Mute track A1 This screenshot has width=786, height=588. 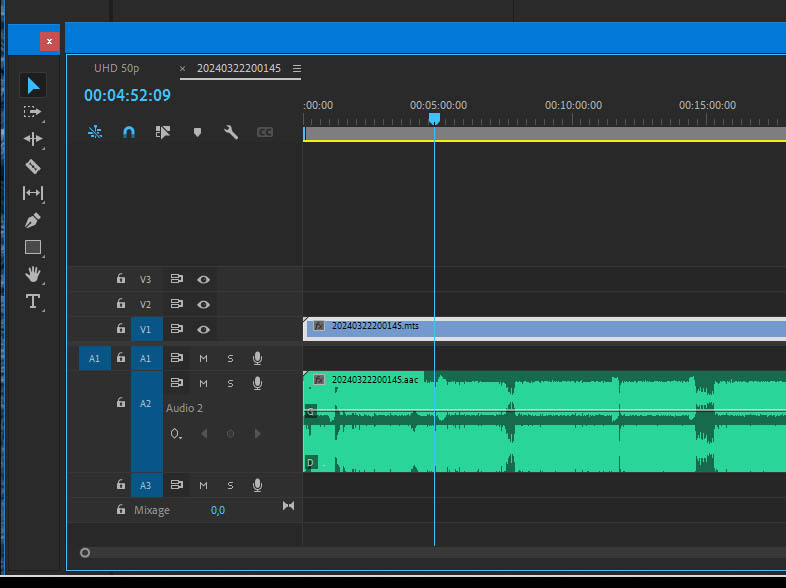pos(203,358)
